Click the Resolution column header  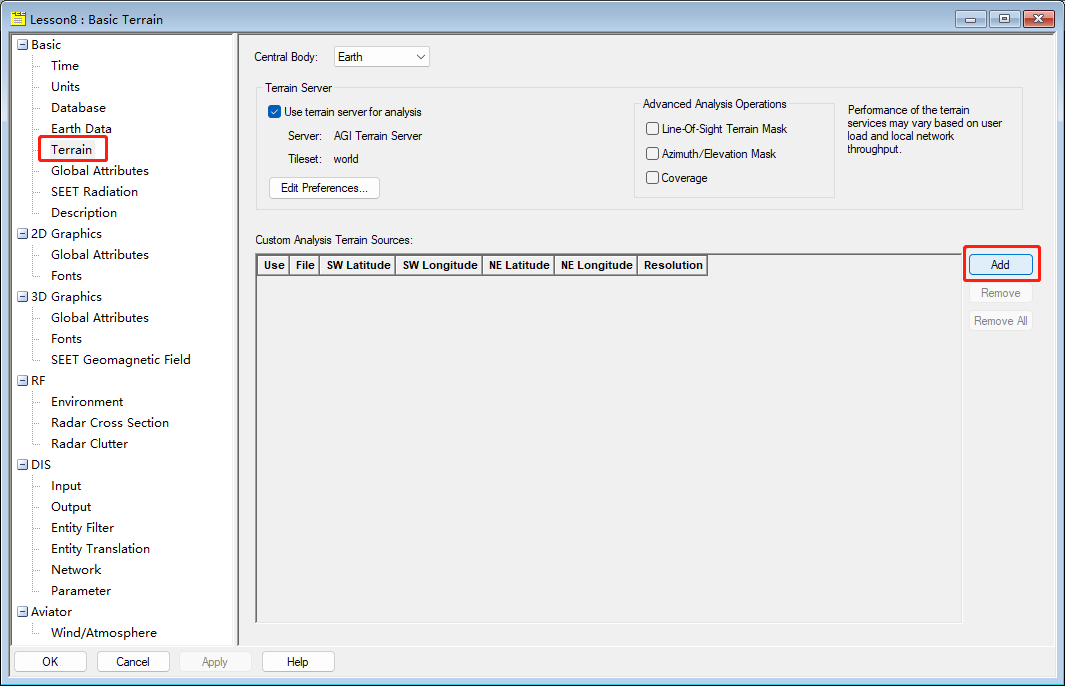tap(672, 265)
